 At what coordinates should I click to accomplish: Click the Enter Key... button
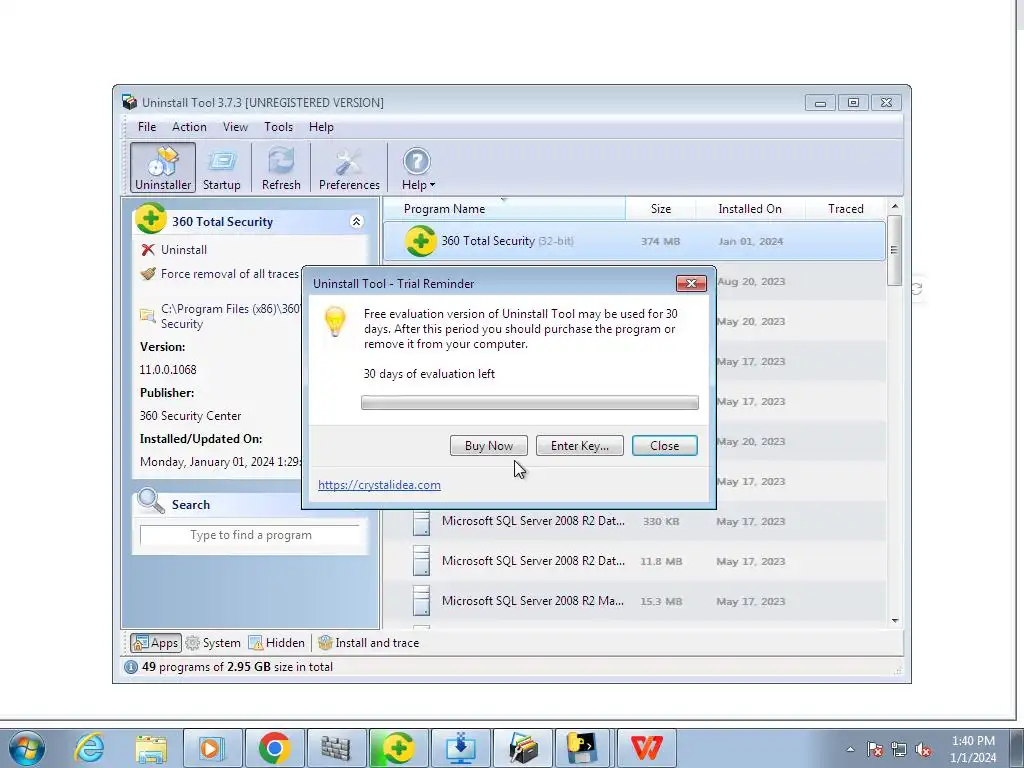pos(579,445)
